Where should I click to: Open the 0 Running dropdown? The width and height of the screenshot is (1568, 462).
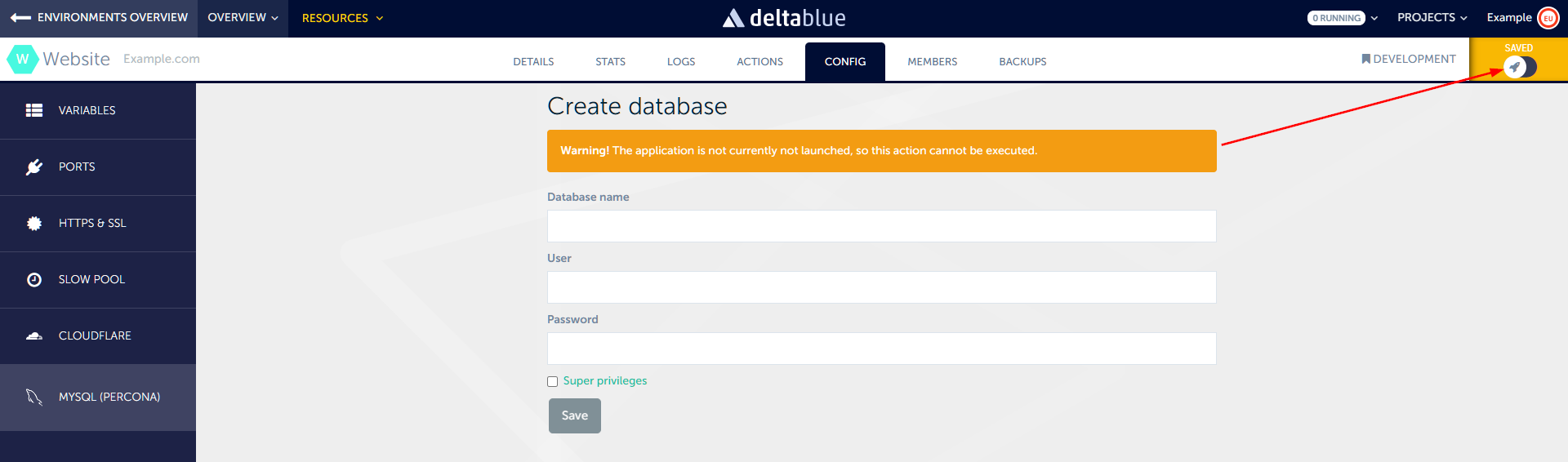point(1343,18)
